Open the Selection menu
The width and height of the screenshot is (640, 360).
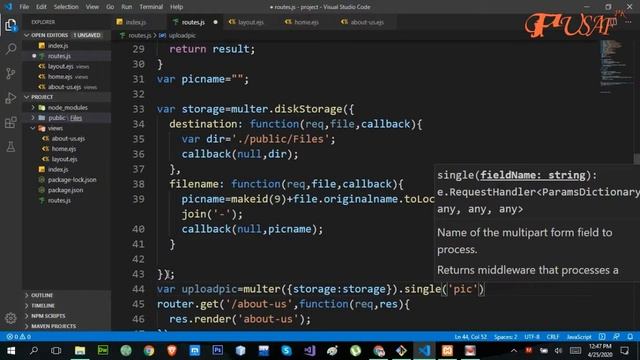click(x=66, y=7)
